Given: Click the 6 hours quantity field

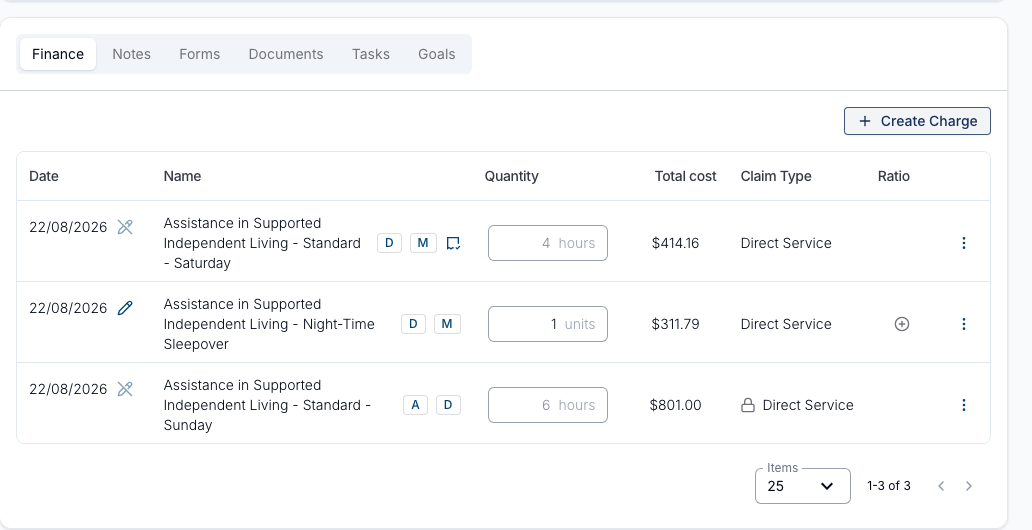Looking at the screenshot, I should tap(548, 405).
